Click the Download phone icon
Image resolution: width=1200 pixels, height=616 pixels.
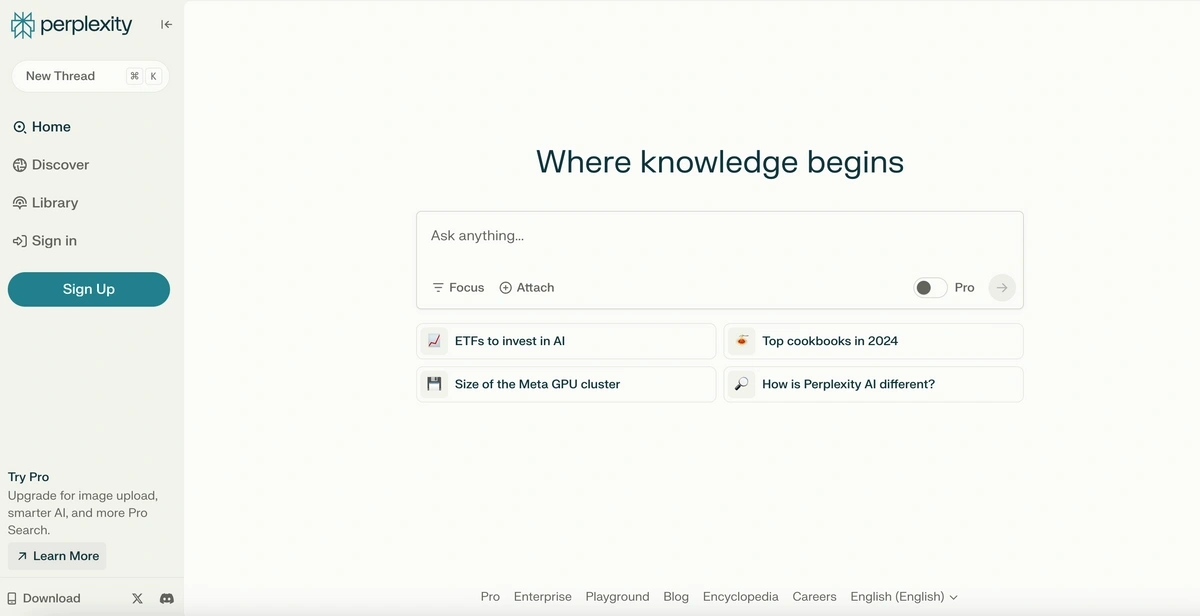coord(12,599)
